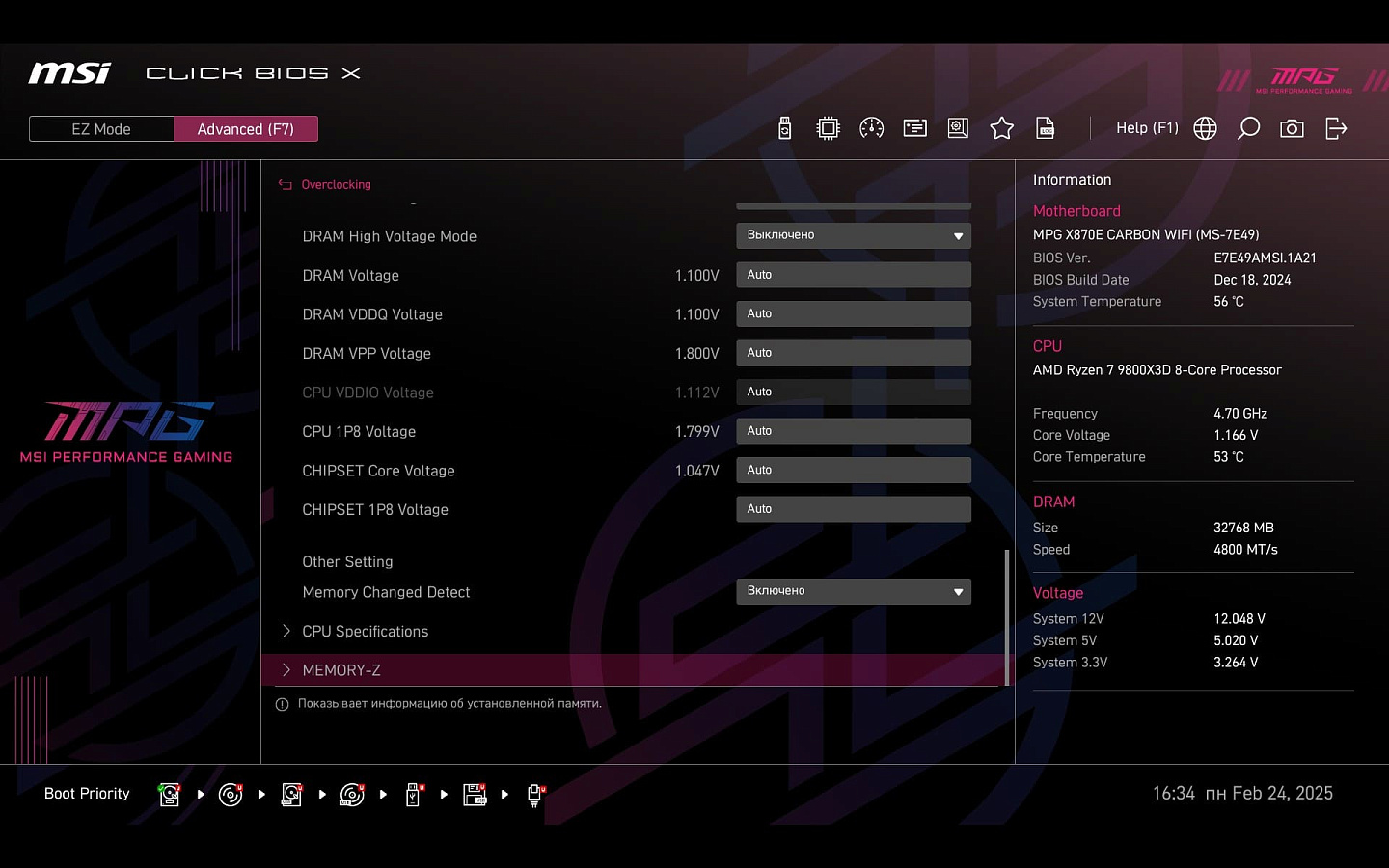1389x868 pixels.
Task: Switch to Advanced (F7) mode
Action: [246, 129]
